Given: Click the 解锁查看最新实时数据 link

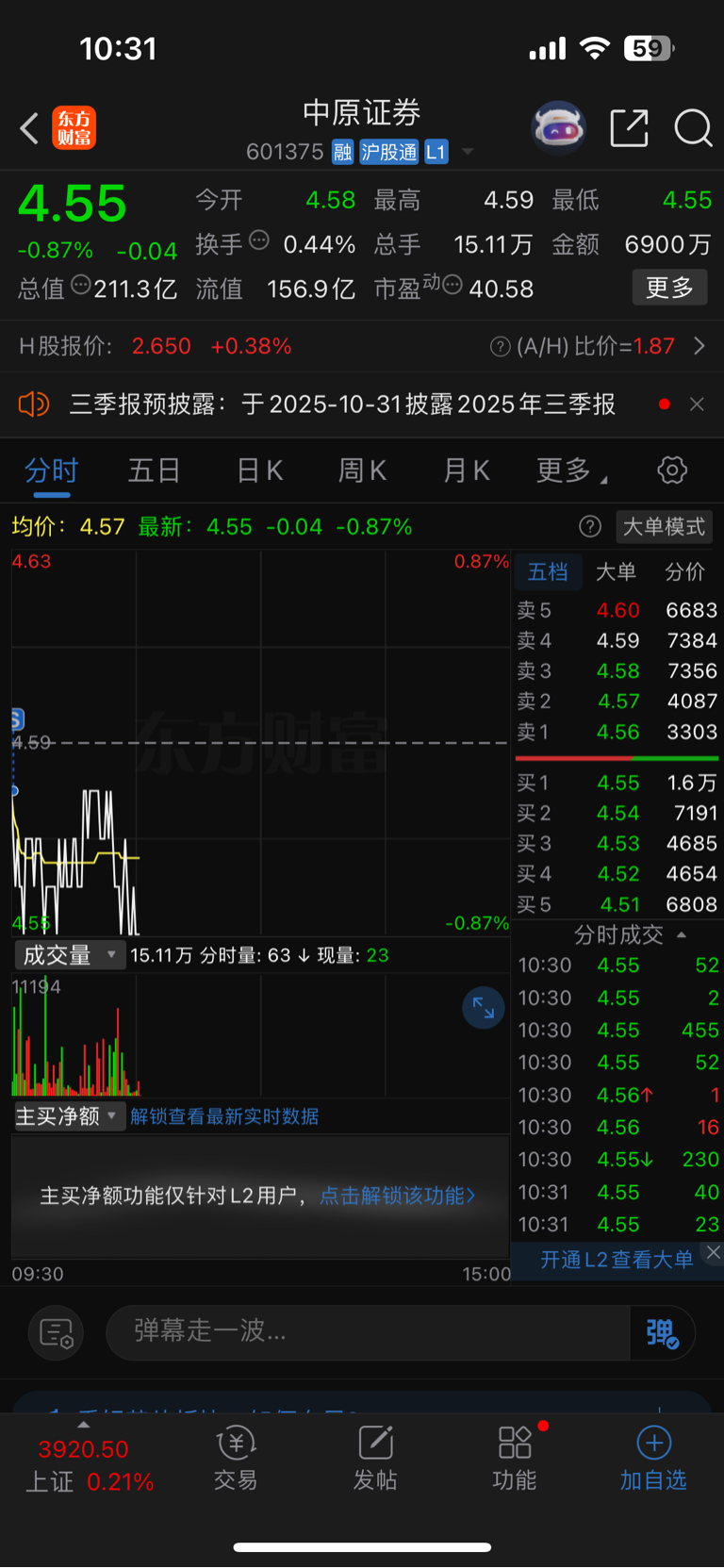Looking at the screenshot, I should 224,1116.
